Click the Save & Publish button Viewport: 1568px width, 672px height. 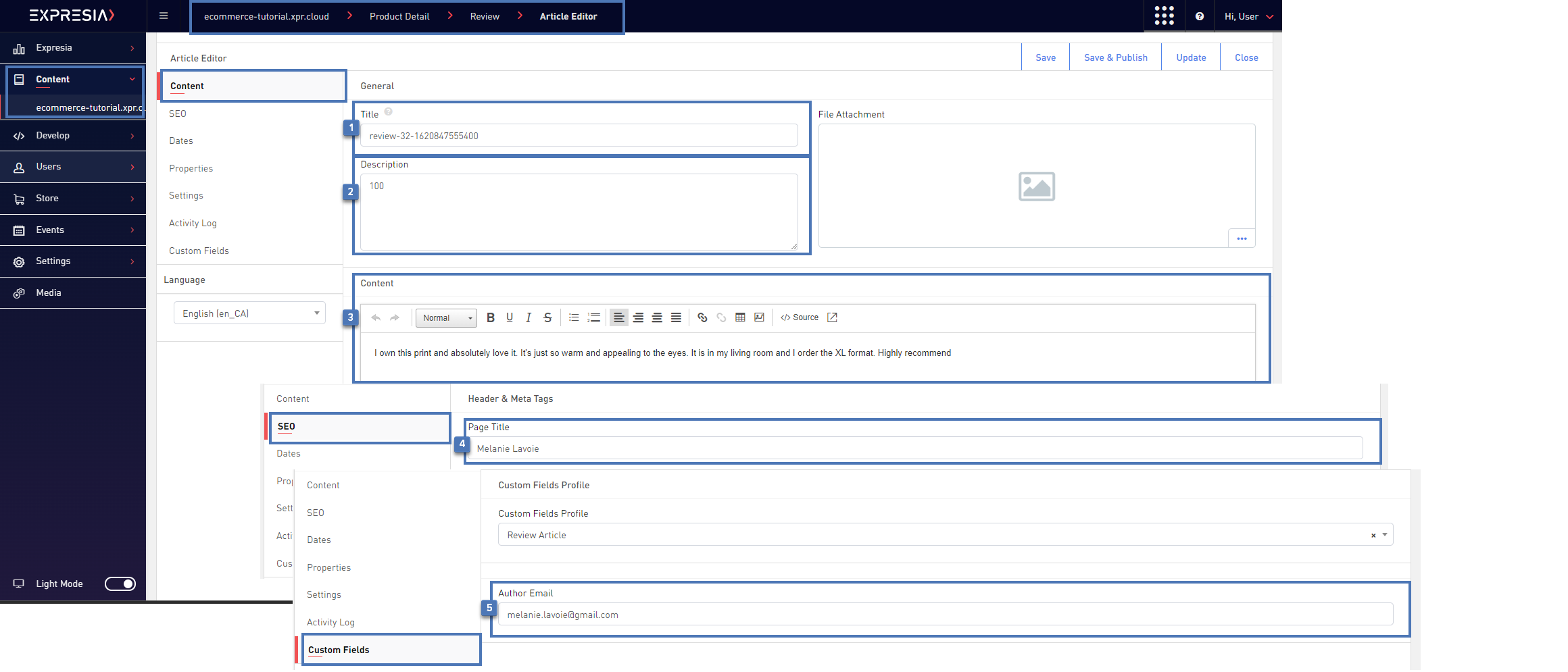1115,57
